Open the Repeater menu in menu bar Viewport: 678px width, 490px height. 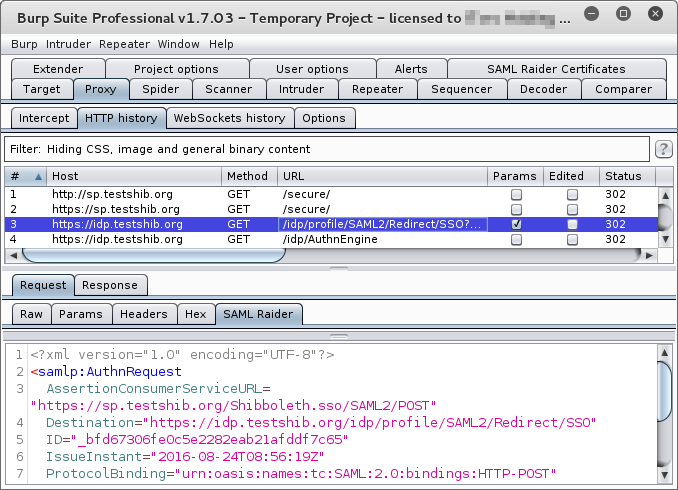[x=124, y=44]
